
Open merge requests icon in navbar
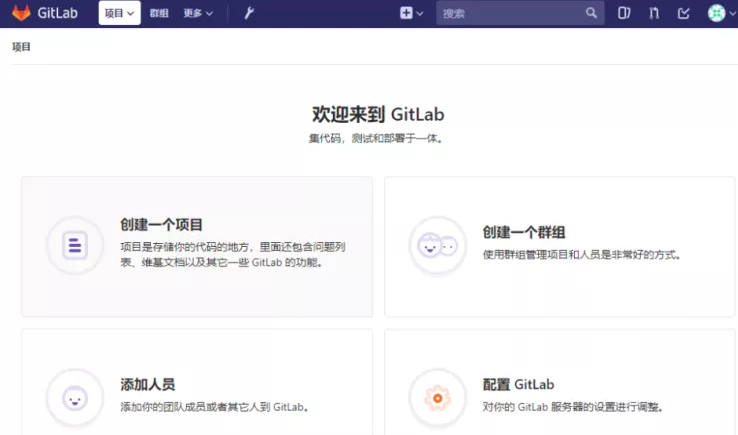[x=654, y=13]
